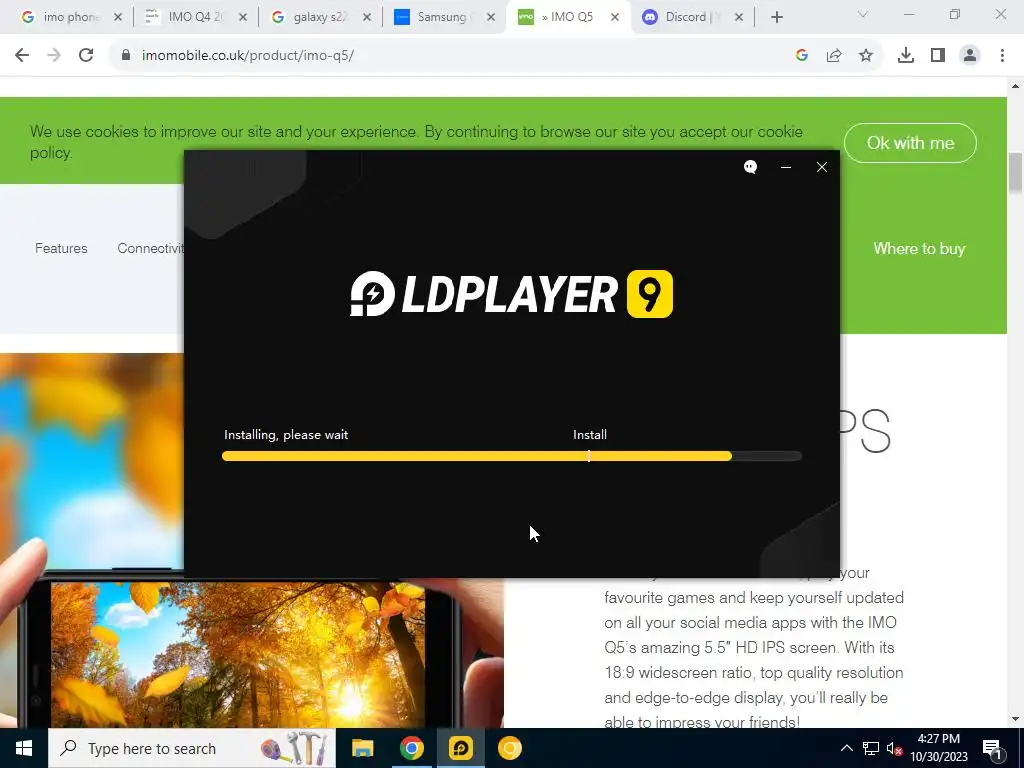Open the LDPlayer installer feedback chat icon
This screenshot has width=1024, height=768.
coord(750,167)
